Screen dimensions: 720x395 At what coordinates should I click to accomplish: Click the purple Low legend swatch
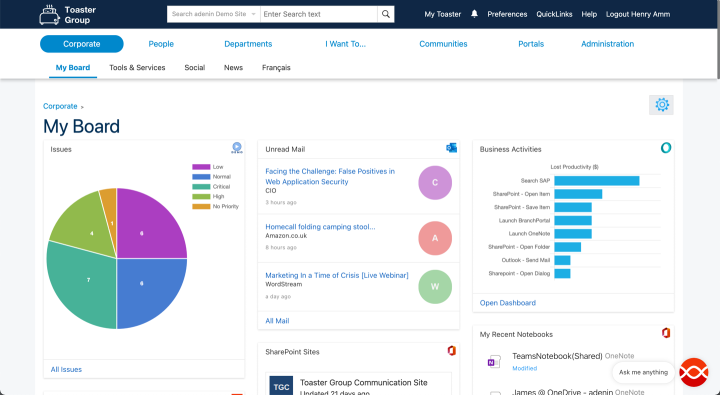[x=201, y=167]
